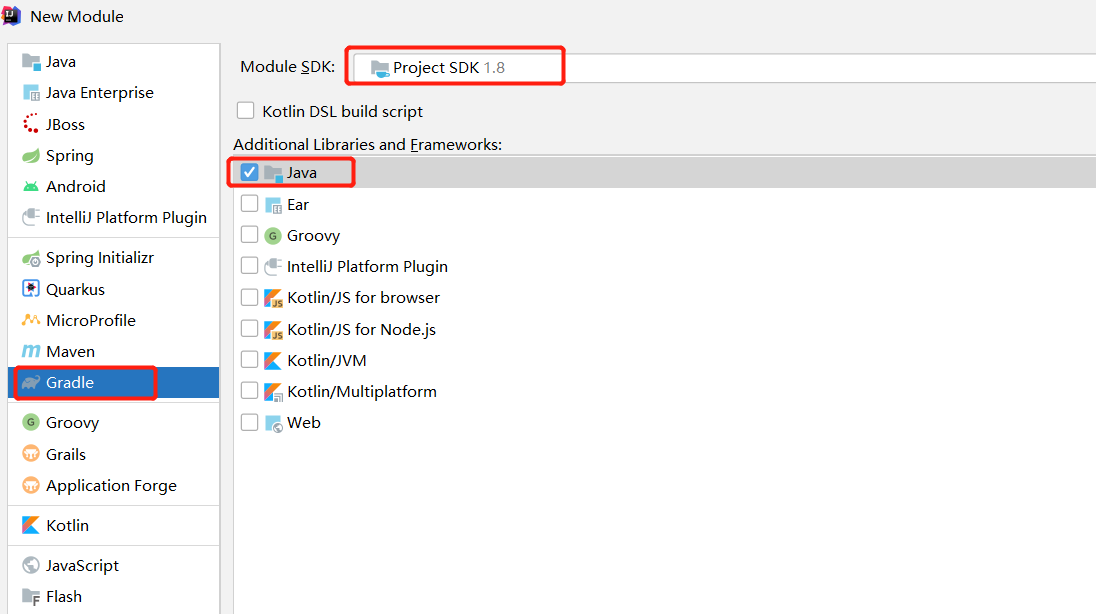Choose the JBoss module type
1096x614 pixels.
[114, 124]
